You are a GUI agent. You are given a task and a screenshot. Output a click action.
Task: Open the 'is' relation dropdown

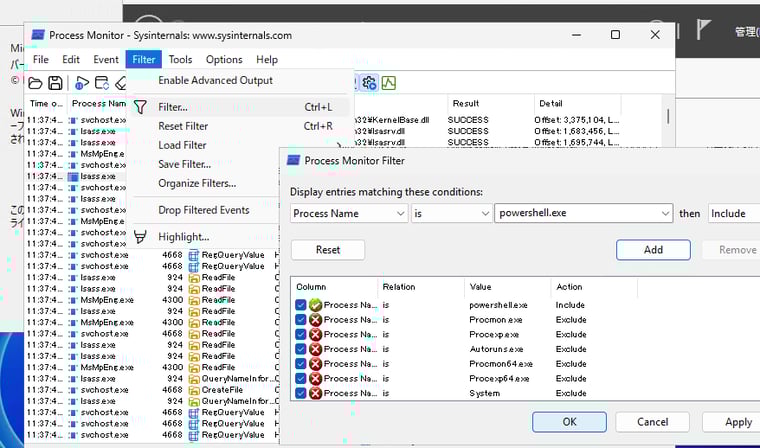[451, 213]
